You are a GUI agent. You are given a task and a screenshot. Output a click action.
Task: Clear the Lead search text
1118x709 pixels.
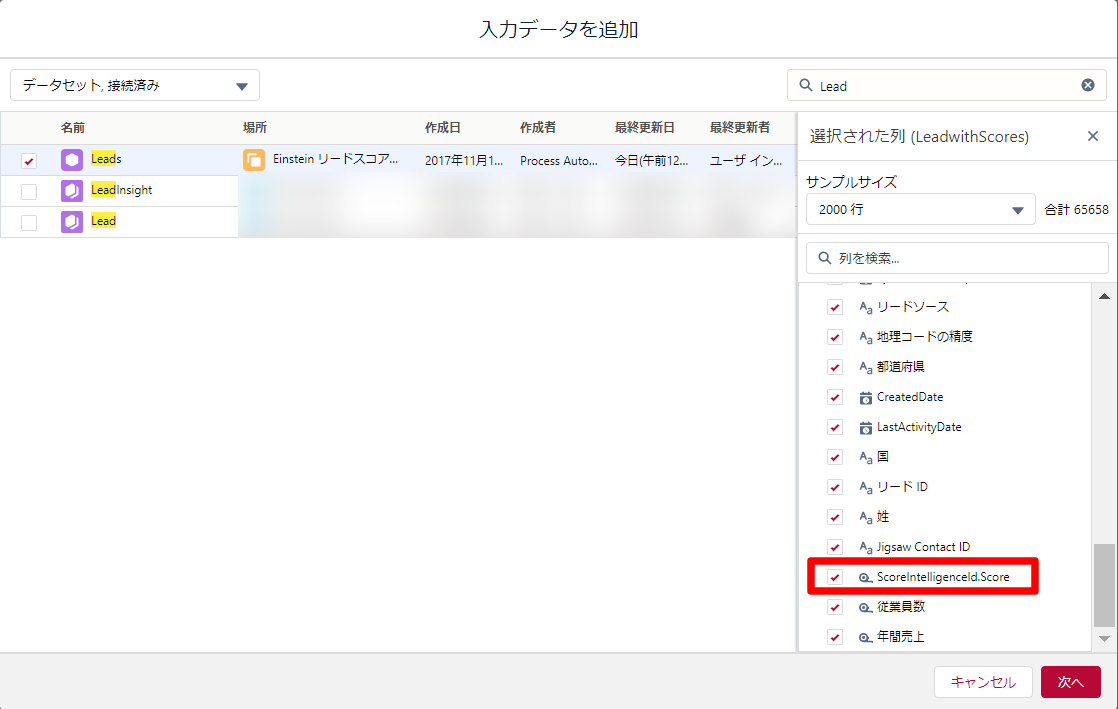(x=1088, y=86)
